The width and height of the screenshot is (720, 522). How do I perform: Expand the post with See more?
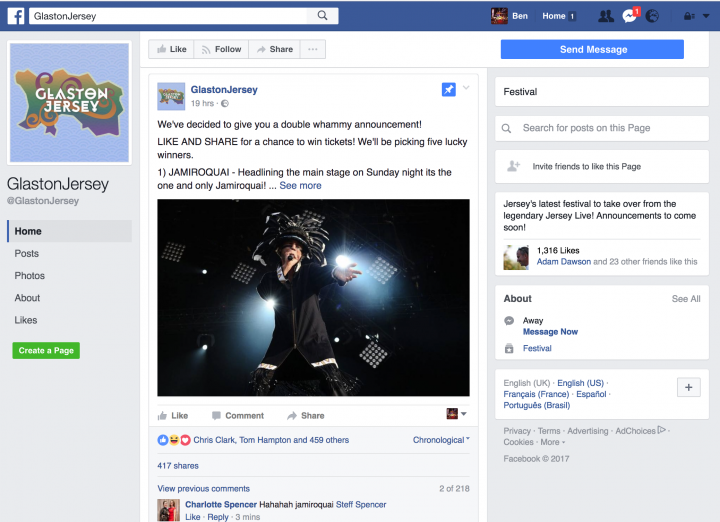coord(300,185)
